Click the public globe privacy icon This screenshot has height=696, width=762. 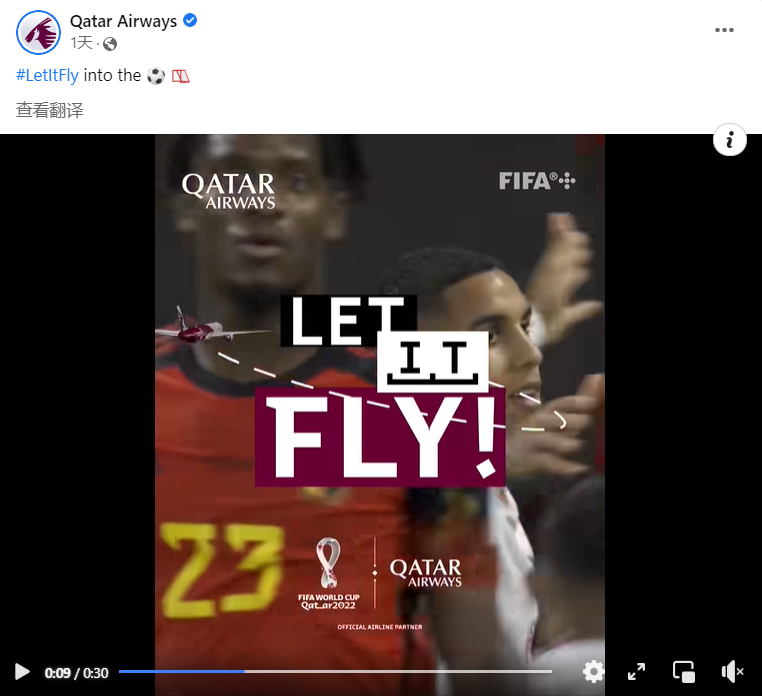click(110, 44)
